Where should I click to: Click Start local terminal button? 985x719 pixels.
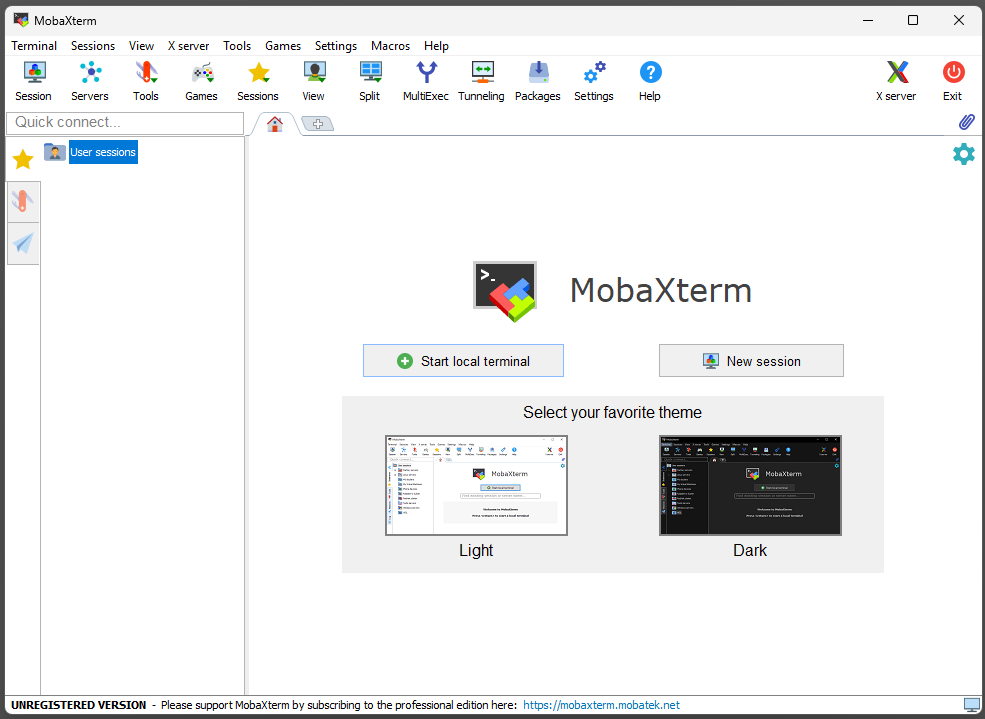463,361
